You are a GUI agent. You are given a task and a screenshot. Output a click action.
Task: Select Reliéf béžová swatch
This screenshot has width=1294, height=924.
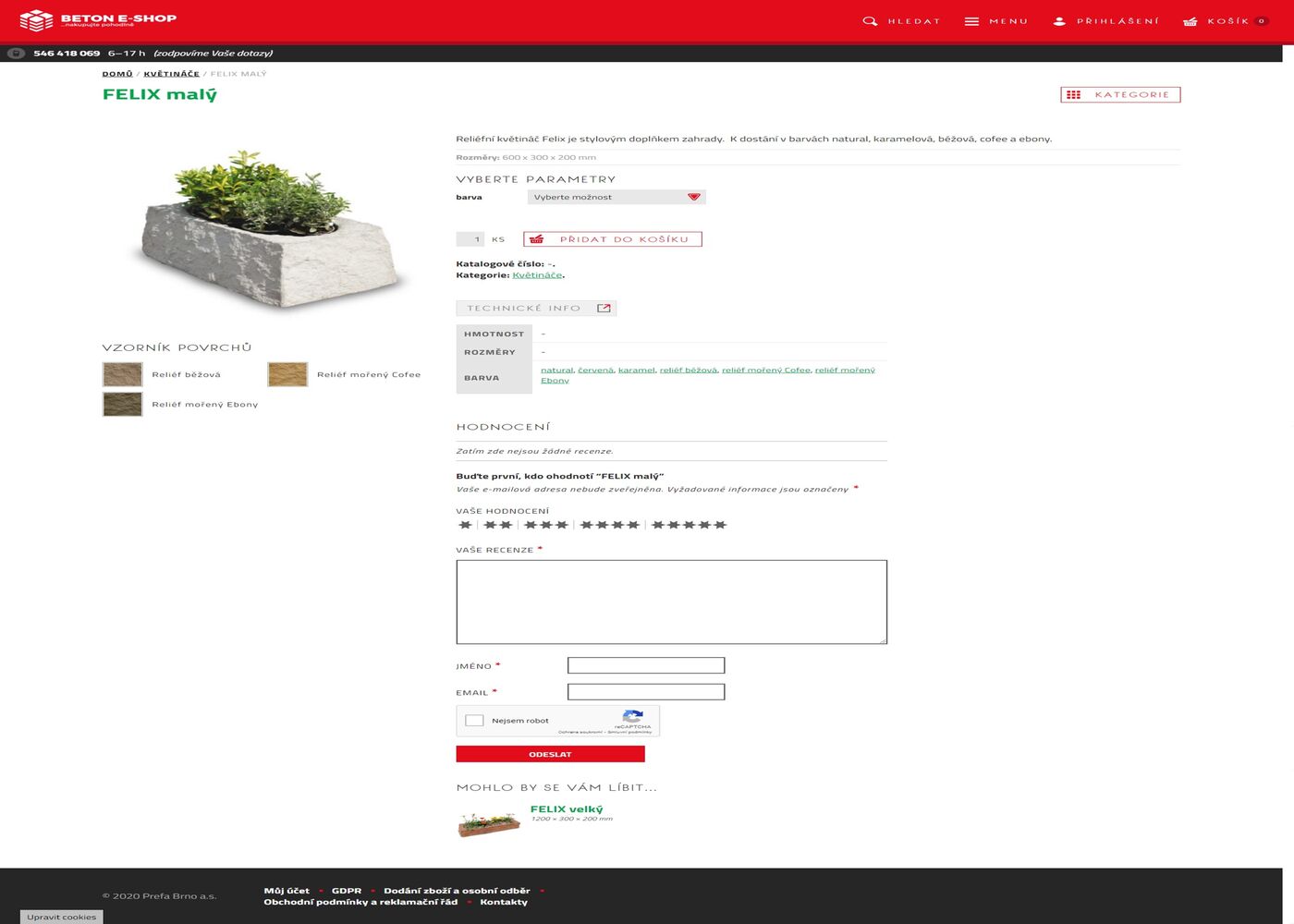[122, 374]
